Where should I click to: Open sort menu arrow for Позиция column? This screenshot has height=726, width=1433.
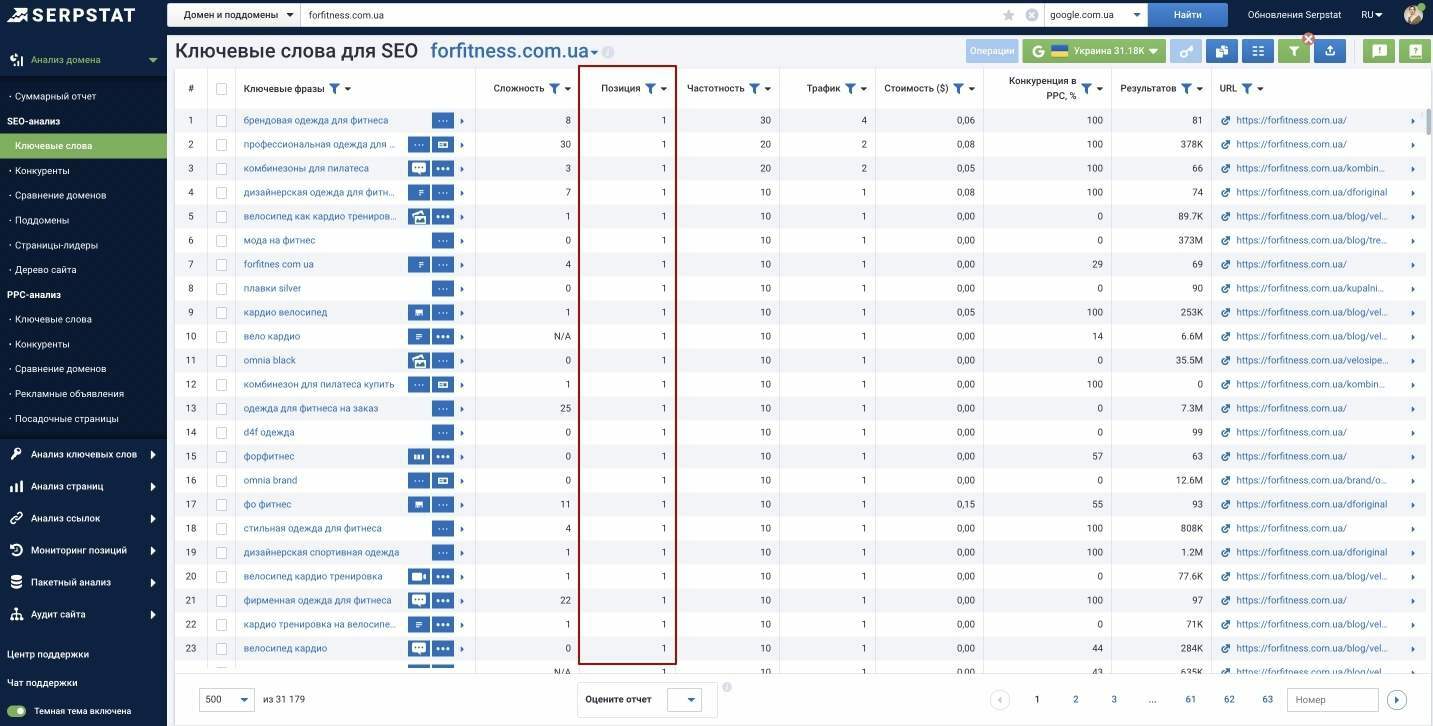coord(664,89)
